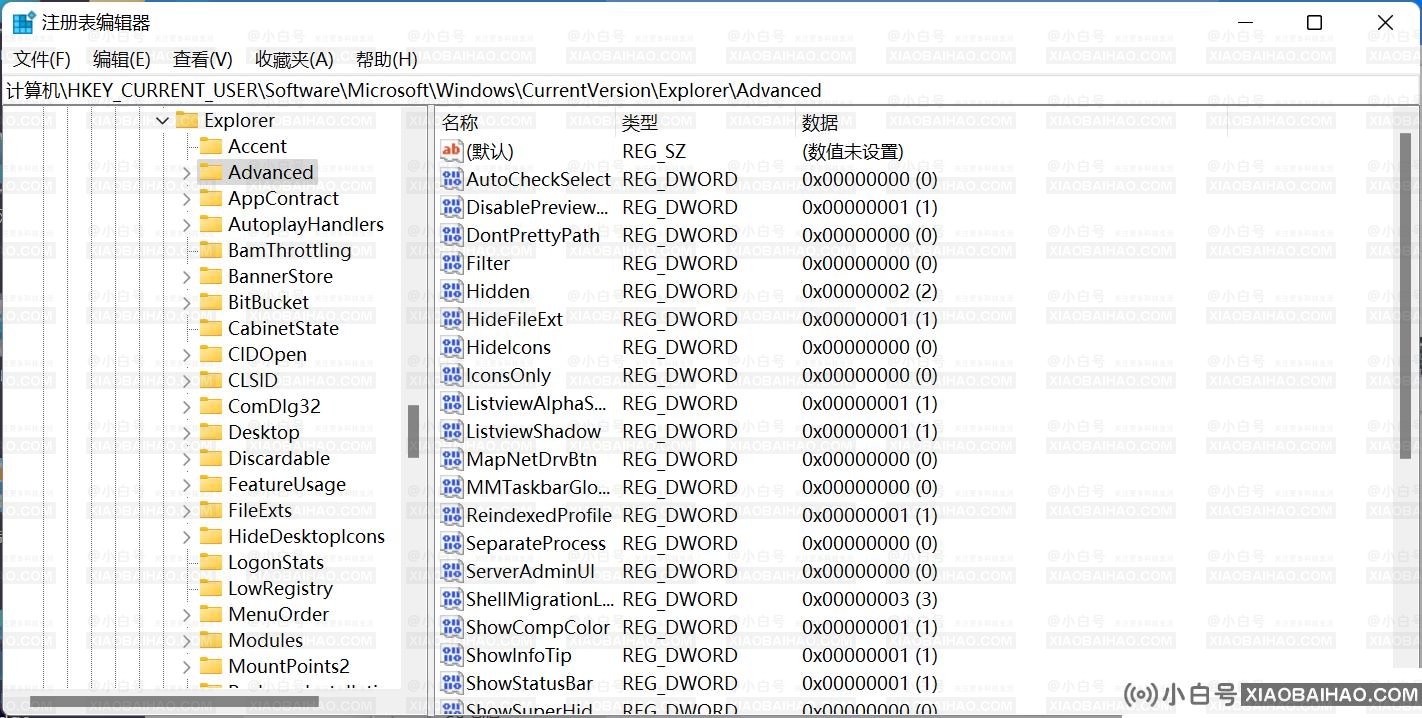Expand the BitBucket key
The image size is (1422, 718).
(186, 302)
